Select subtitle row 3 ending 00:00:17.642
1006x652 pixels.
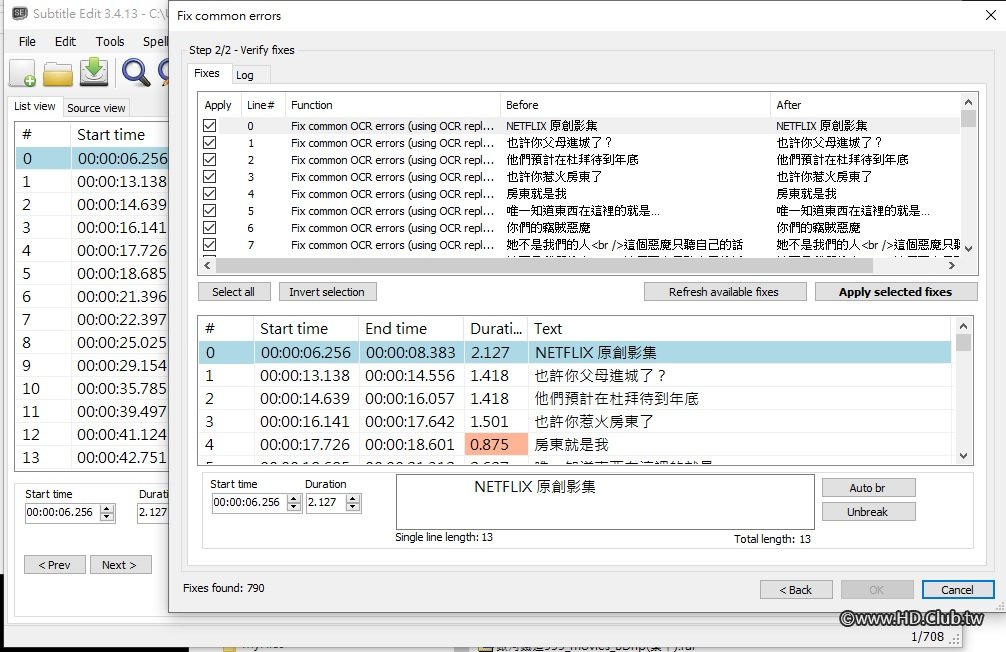(574, 422)
